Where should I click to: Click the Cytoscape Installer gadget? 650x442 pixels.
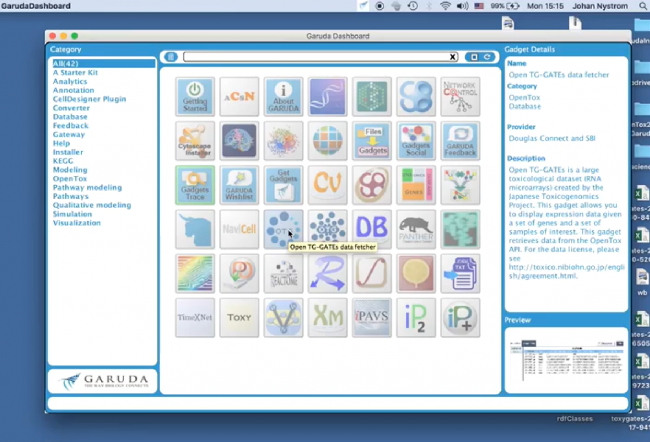pos(195,140)
